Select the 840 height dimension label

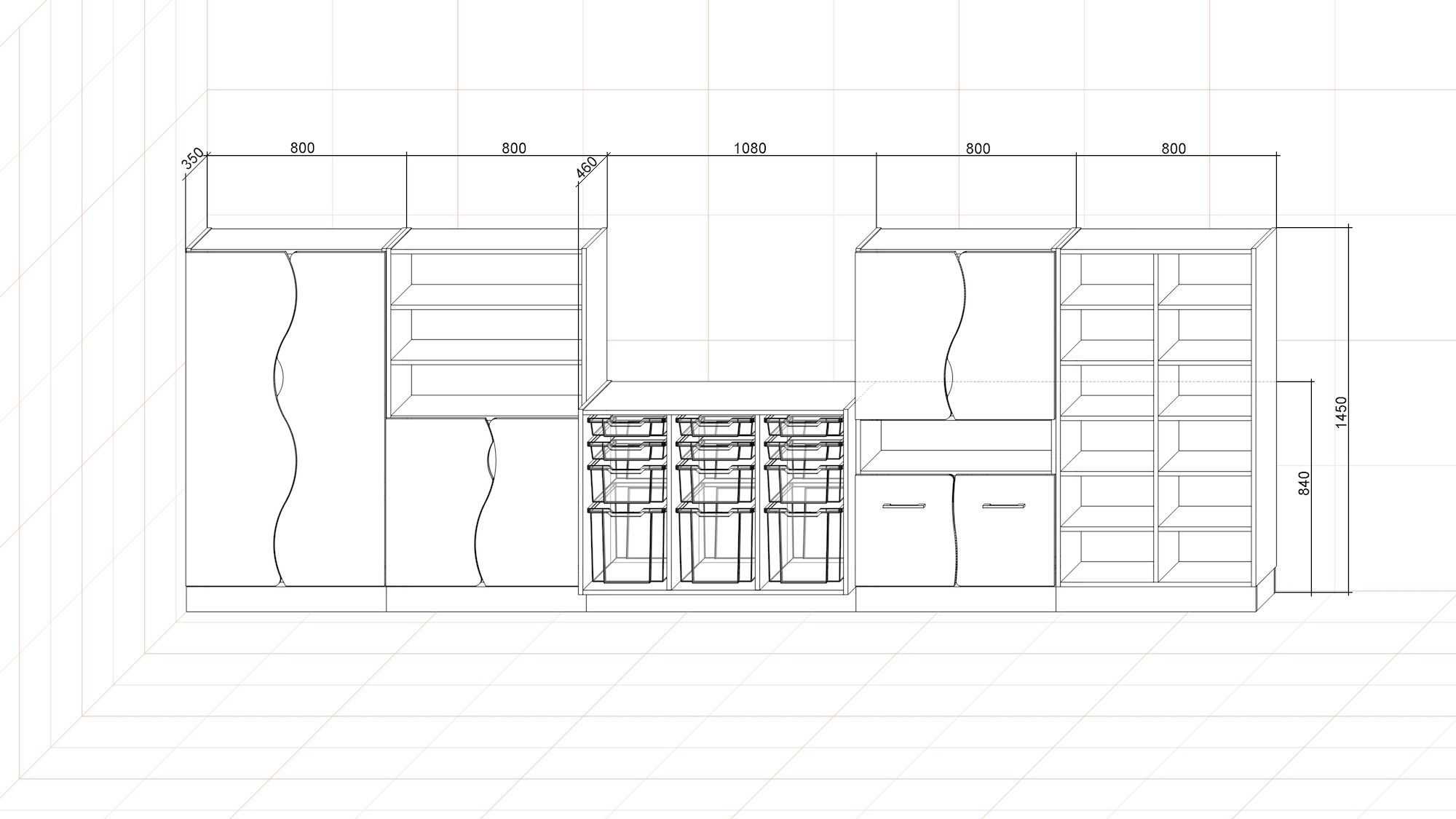(x=1304, y=484)
